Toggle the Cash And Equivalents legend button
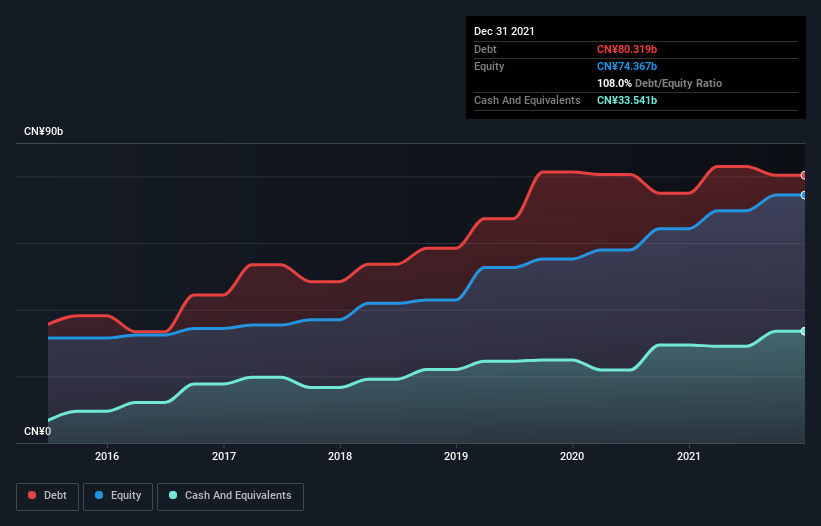This screenshot has width=821, height=526. click(x=230, y=496)
